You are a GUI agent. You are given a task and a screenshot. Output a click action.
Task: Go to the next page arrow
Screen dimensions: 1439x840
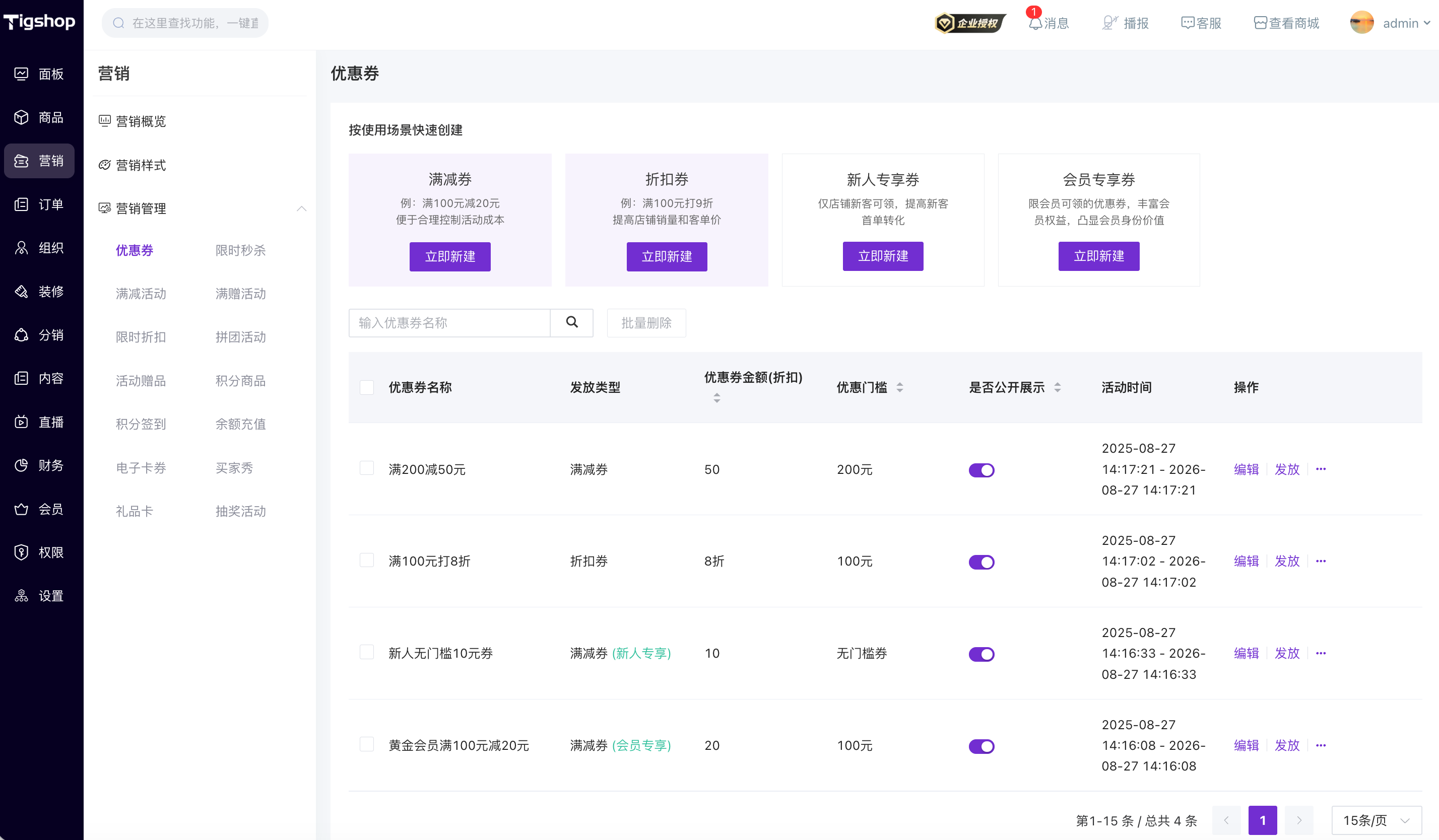1299,820
